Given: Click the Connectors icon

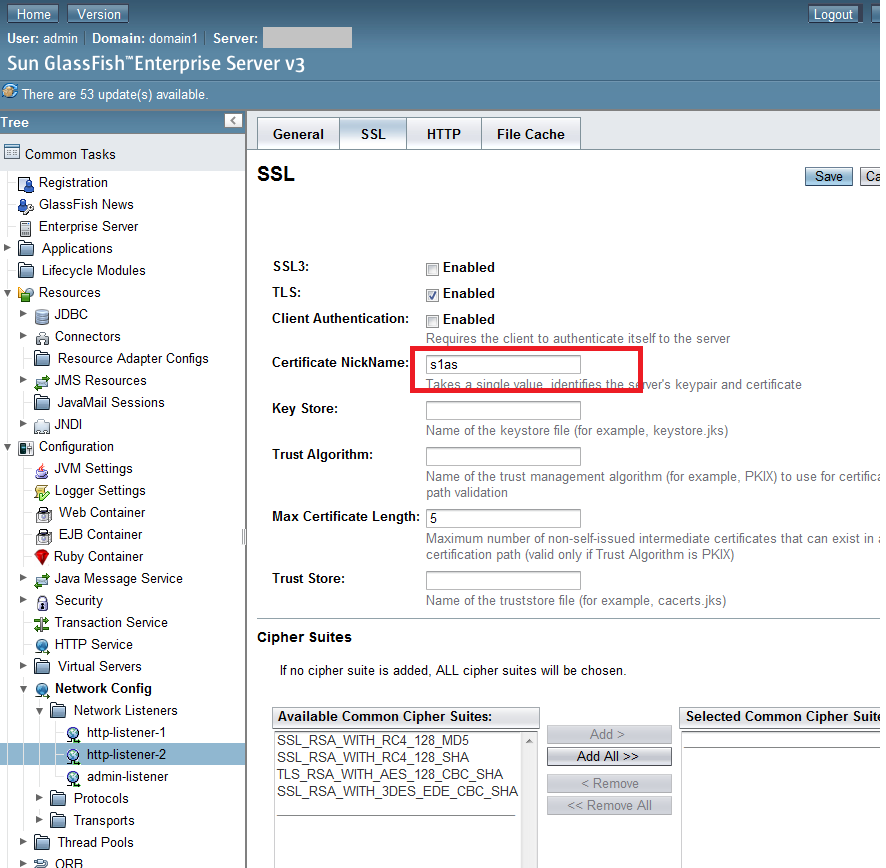Looking at the screenshot, I should [42, 337].
